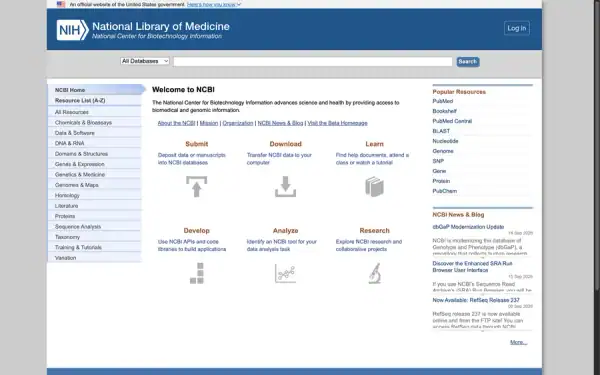Open RefSeq Release 237 article
Screen dimensions: 600x375
pyautogui.click(x=476, y=300)
